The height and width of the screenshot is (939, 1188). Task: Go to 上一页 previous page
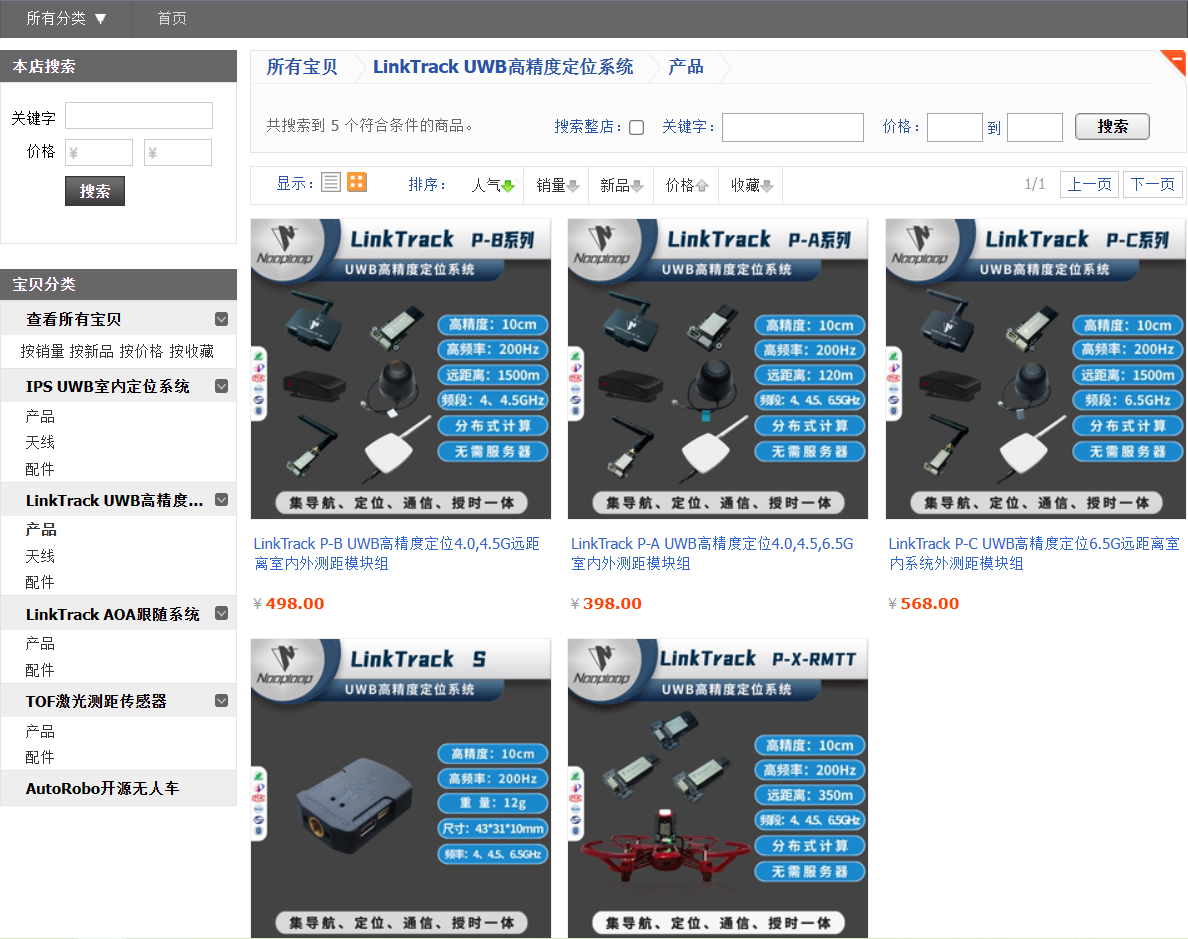click(1090, 184)
